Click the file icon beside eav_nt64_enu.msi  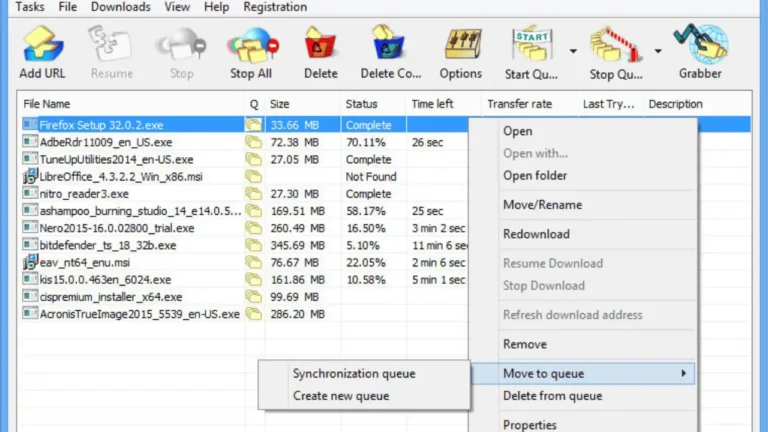(30, 262)
